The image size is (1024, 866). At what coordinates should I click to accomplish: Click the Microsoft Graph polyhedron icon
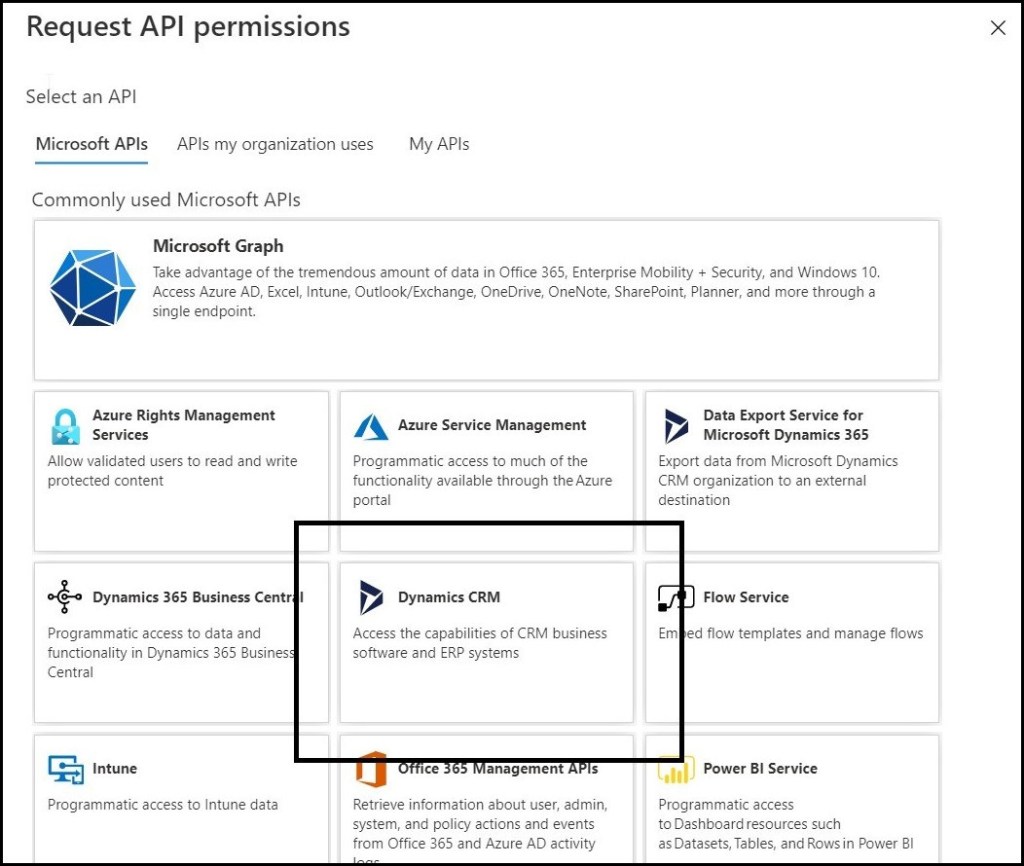coord(93,287)
